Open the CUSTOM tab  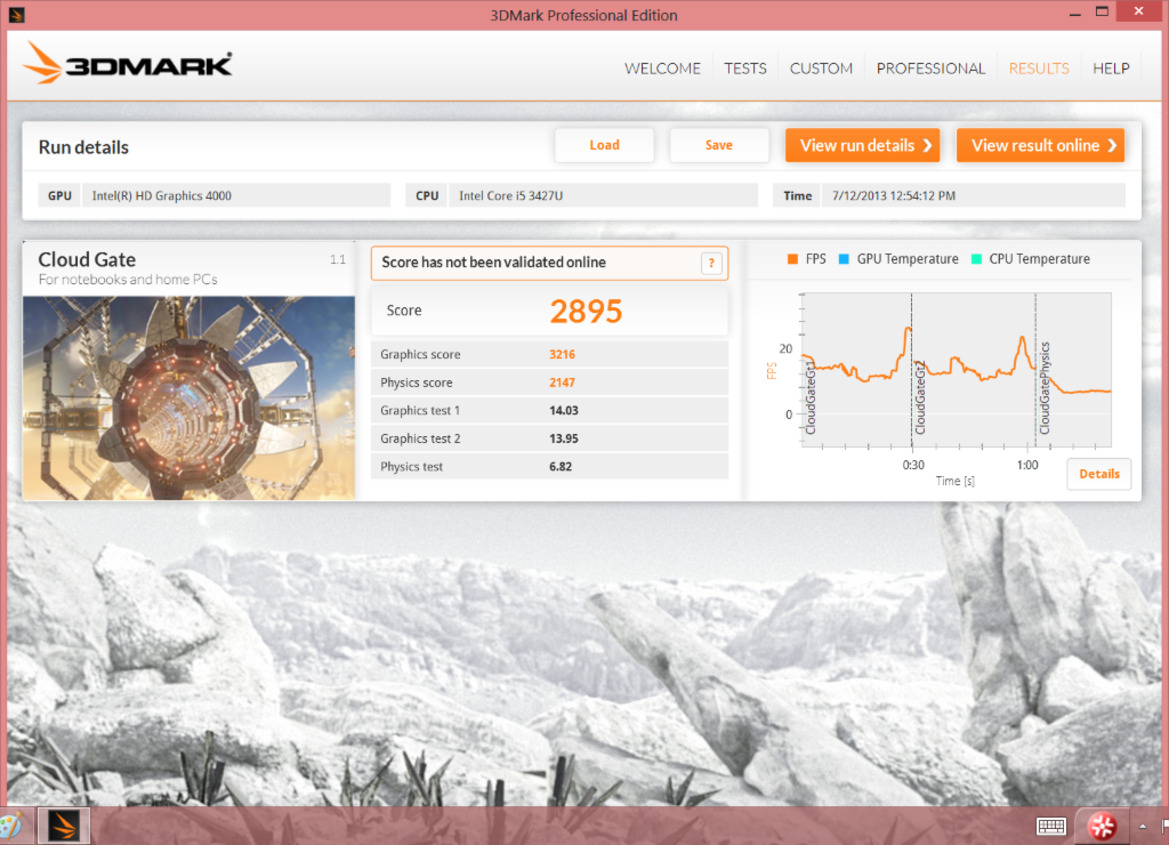(x=821, y=69)
